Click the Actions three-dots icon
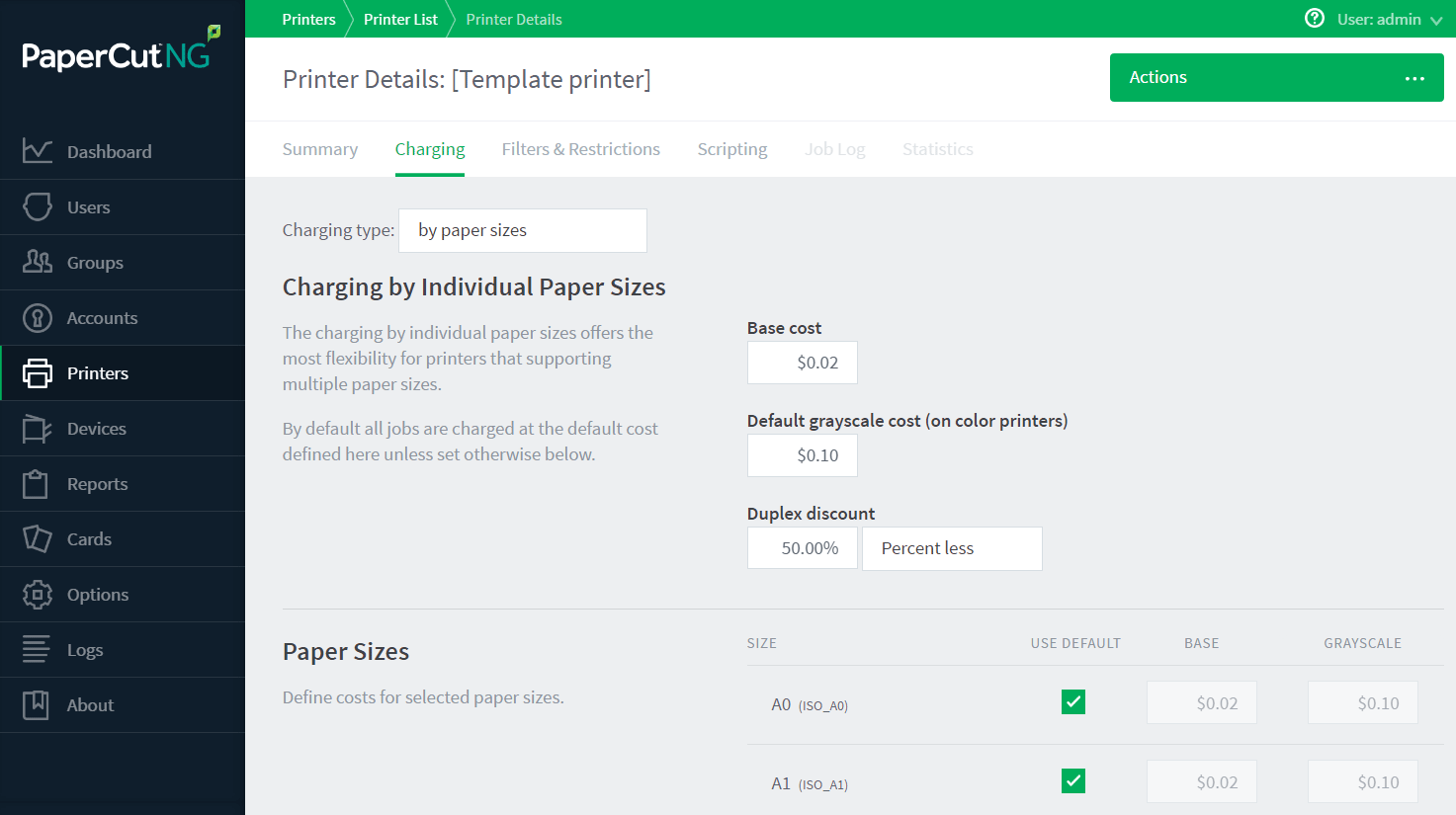The width and height of the screenshot is (1456, 815). [x=1415, y=78]
